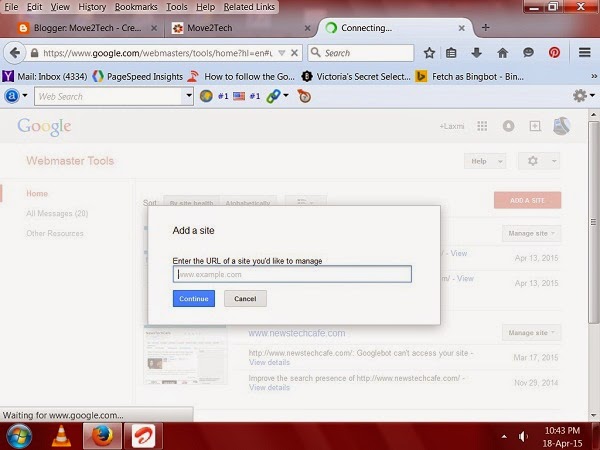The width and height of the screenshot is (600, 450).
Task: Click the Pinterest toolbar icon
Action: tap(554, 52)
